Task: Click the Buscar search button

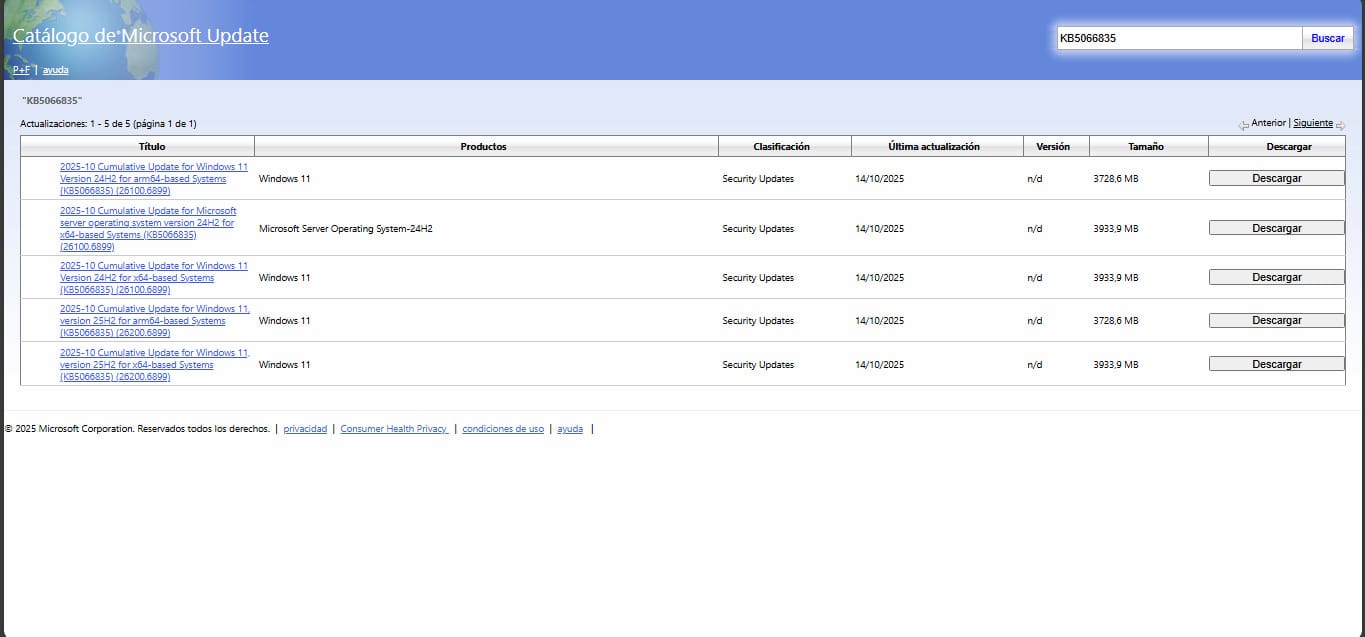Action: pos(1327,38)
